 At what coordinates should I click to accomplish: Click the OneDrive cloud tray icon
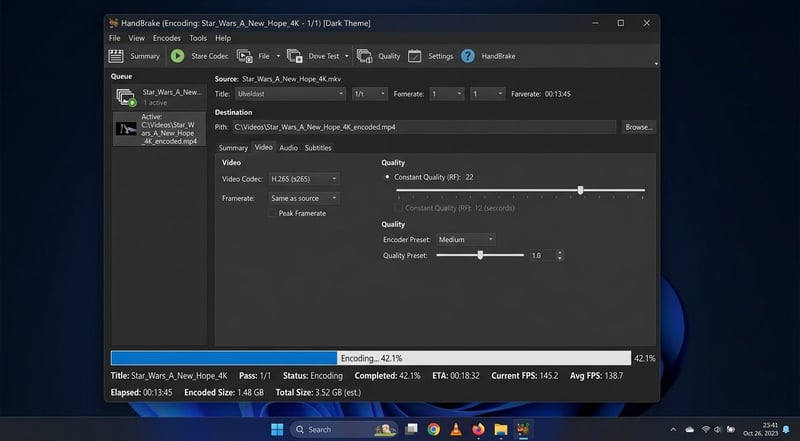690,430
